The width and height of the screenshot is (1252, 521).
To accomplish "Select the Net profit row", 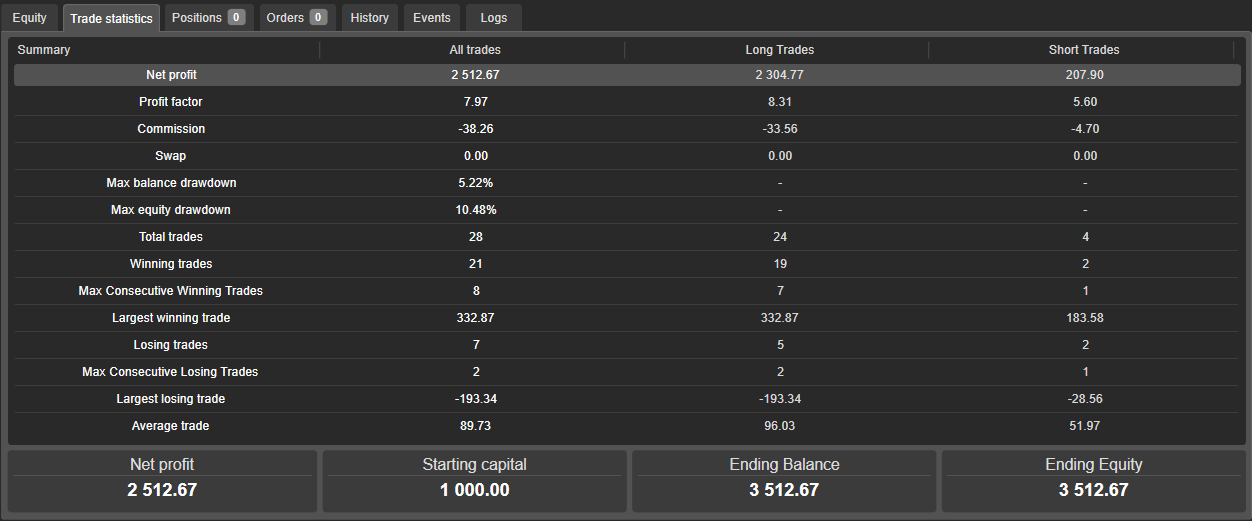I will (170, 75).
